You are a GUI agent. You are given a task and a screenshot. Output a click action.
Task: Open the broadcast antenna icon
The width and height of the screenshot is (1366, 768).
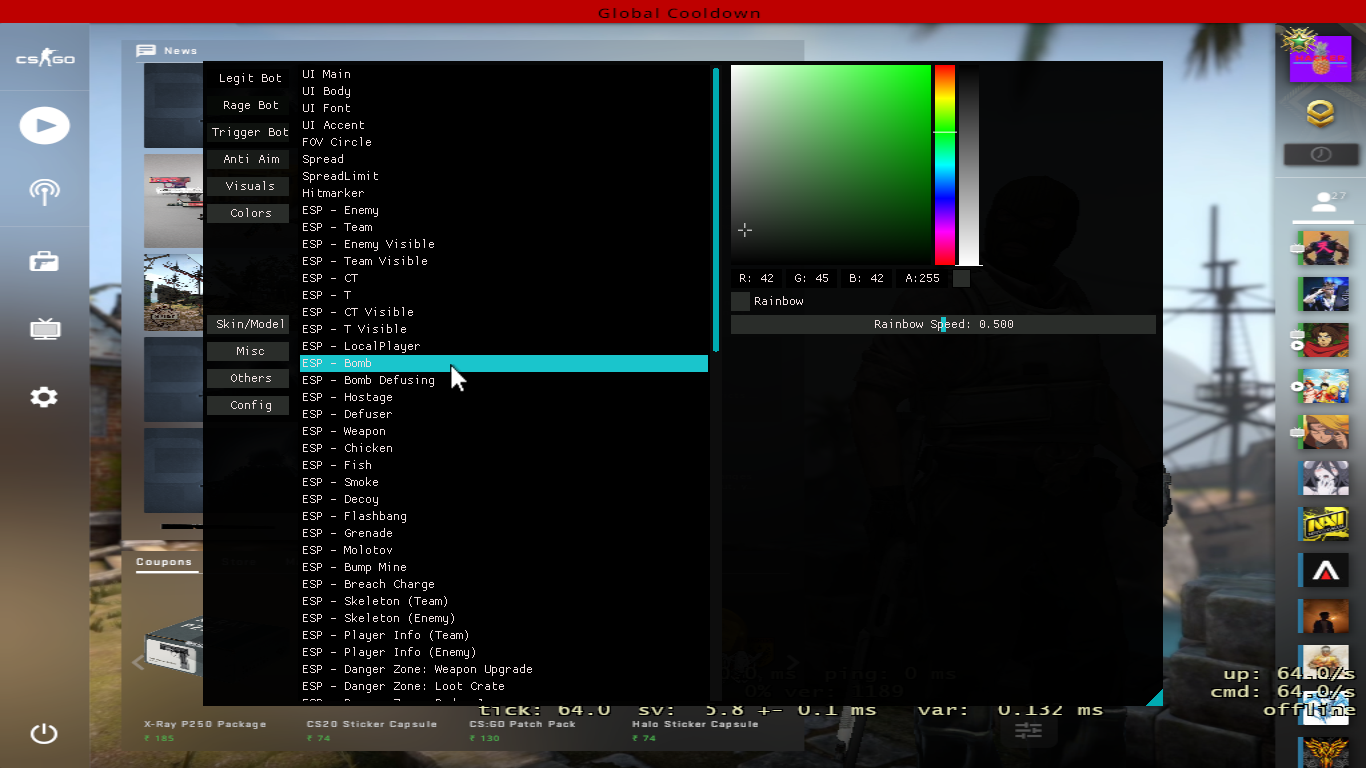click(x=45, y=192)
